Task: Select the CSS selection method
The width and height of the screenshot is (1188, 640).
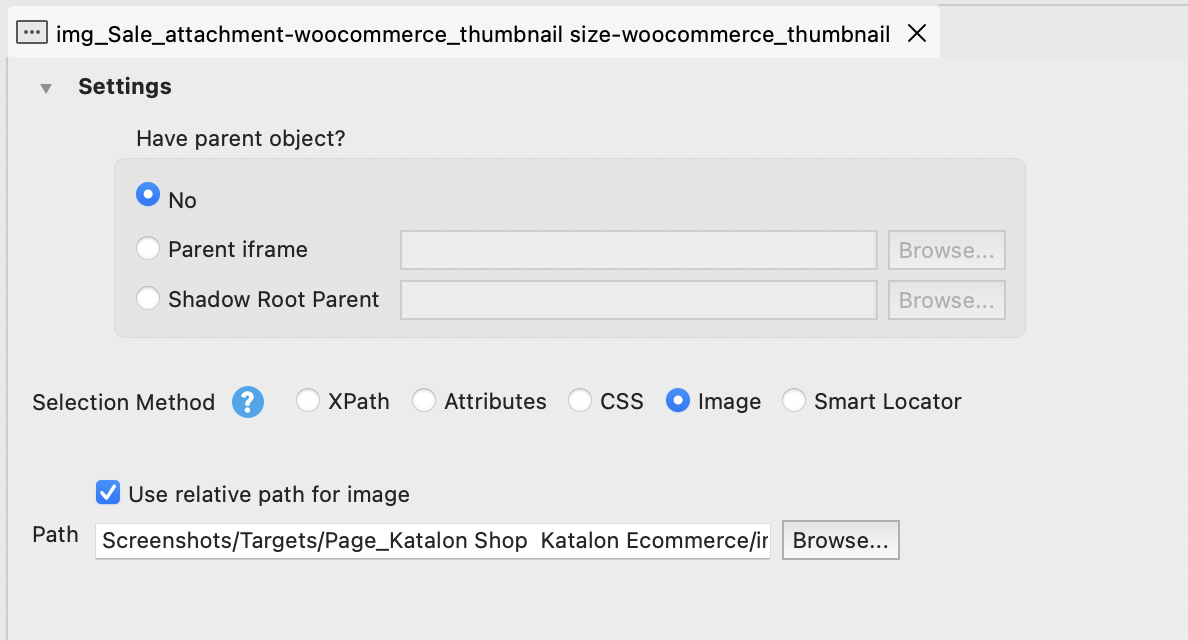Action: pos(580,401)
